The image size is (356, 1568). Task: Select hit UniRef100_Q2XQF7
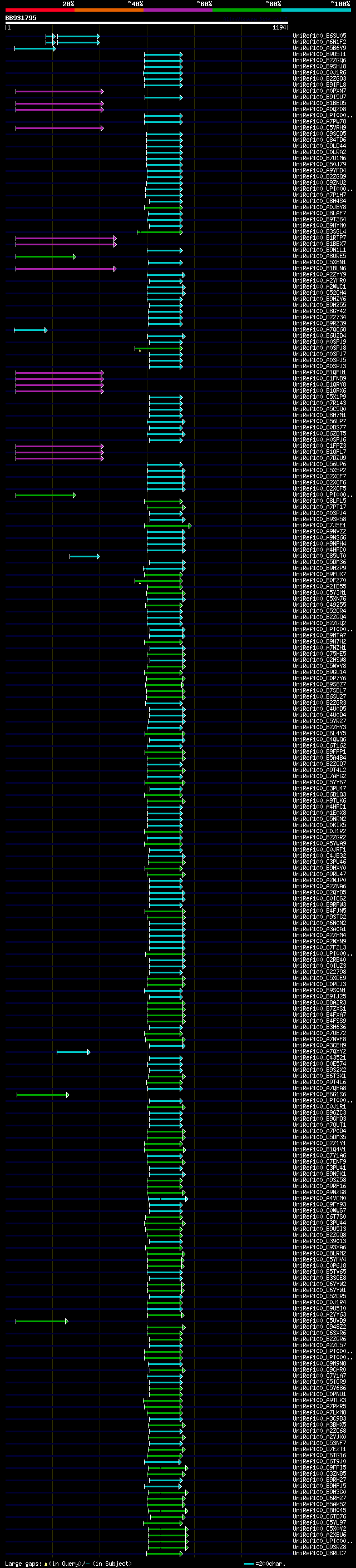(319, 477)
